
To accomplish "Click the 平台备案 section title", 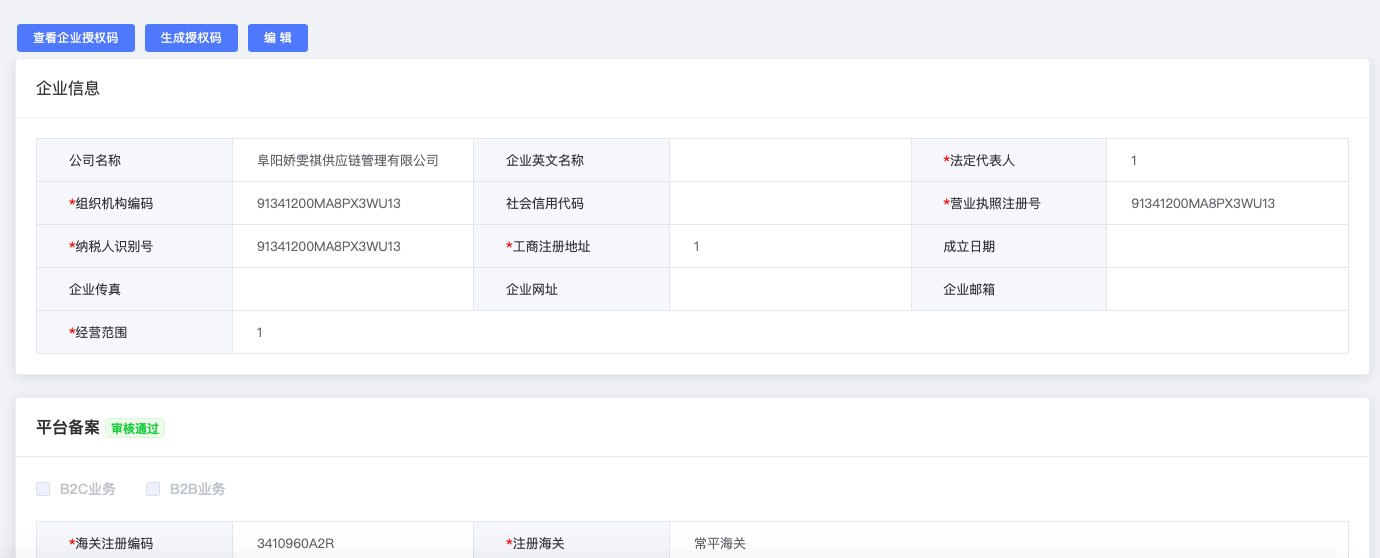I will pos(68,427).
